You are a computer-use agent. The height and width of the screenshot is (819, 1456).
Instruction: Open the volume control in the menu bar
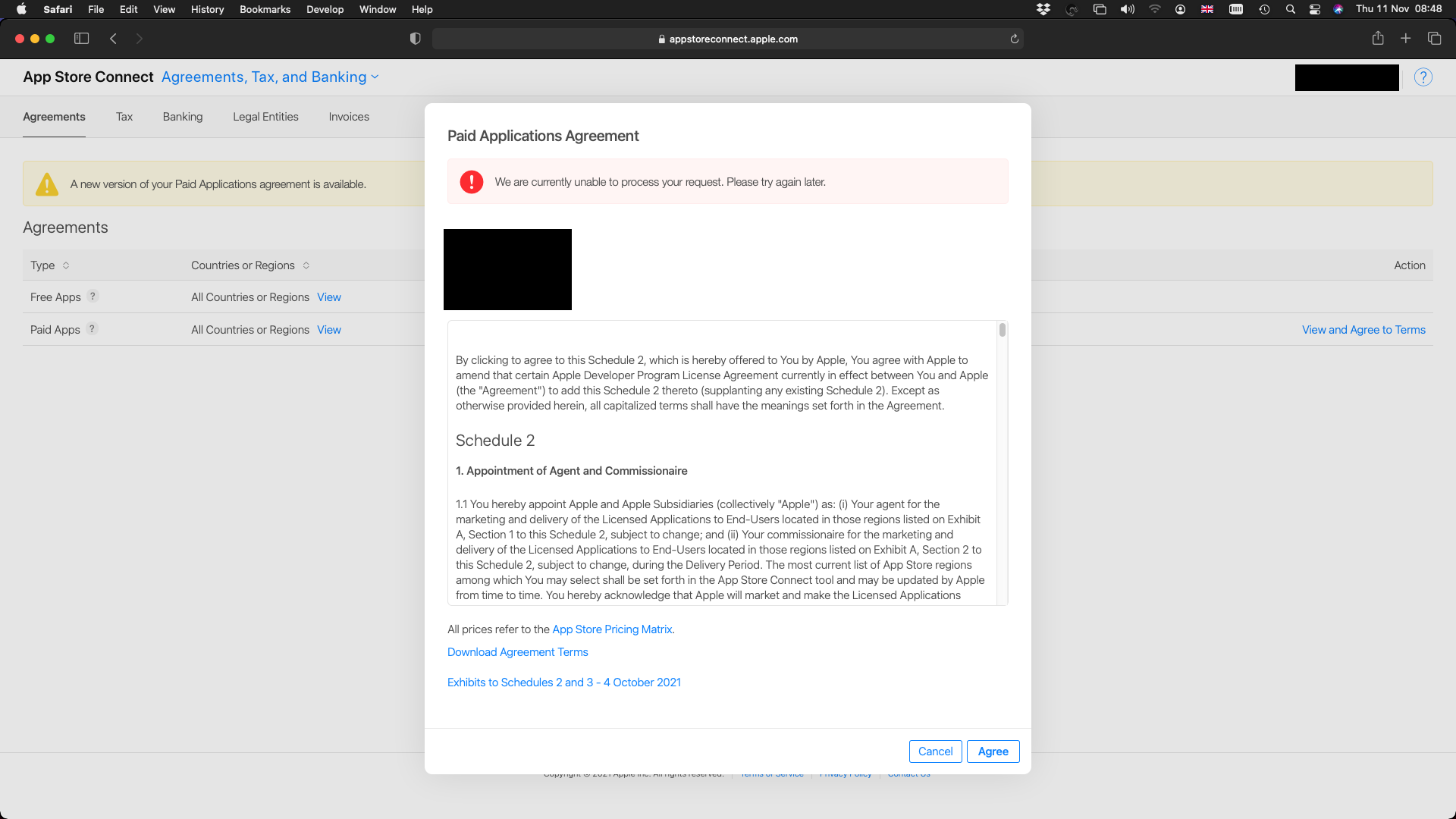tap(1128, 9)
